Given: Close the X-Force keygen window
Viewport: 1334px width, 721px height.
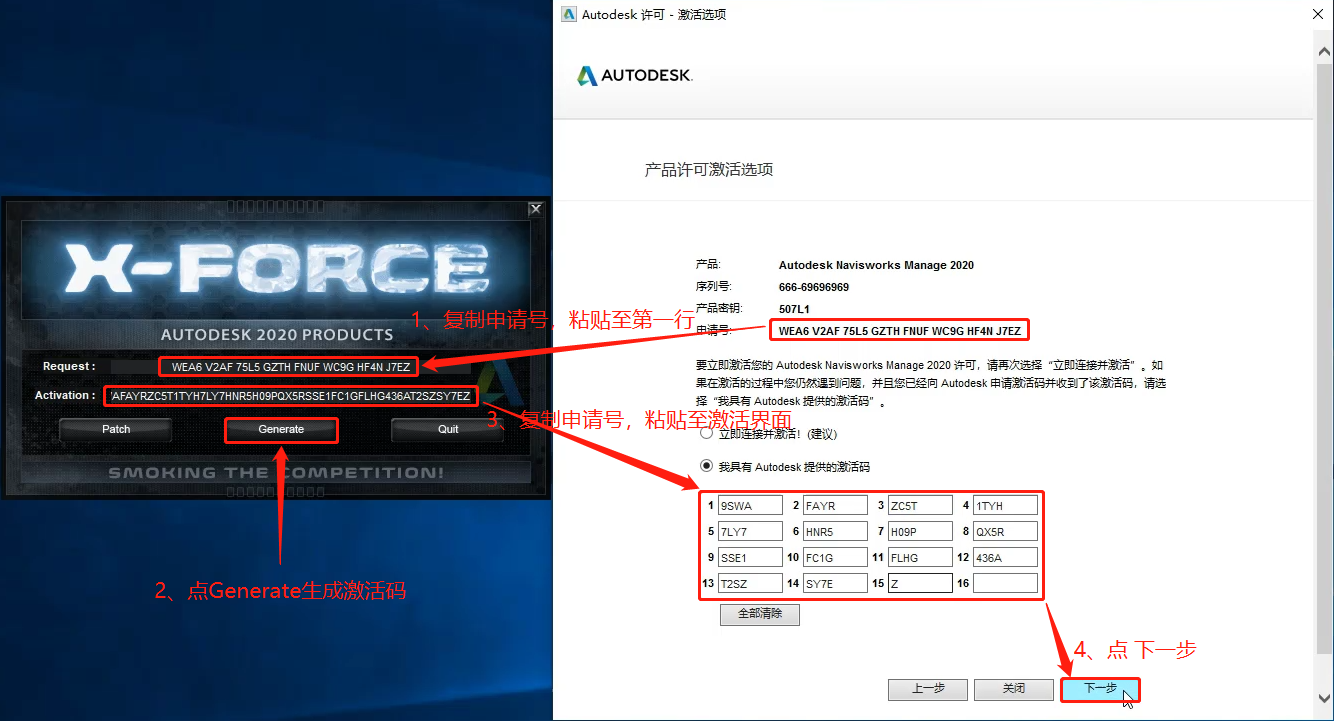Looking at the screenshot, I should point(536,209).
